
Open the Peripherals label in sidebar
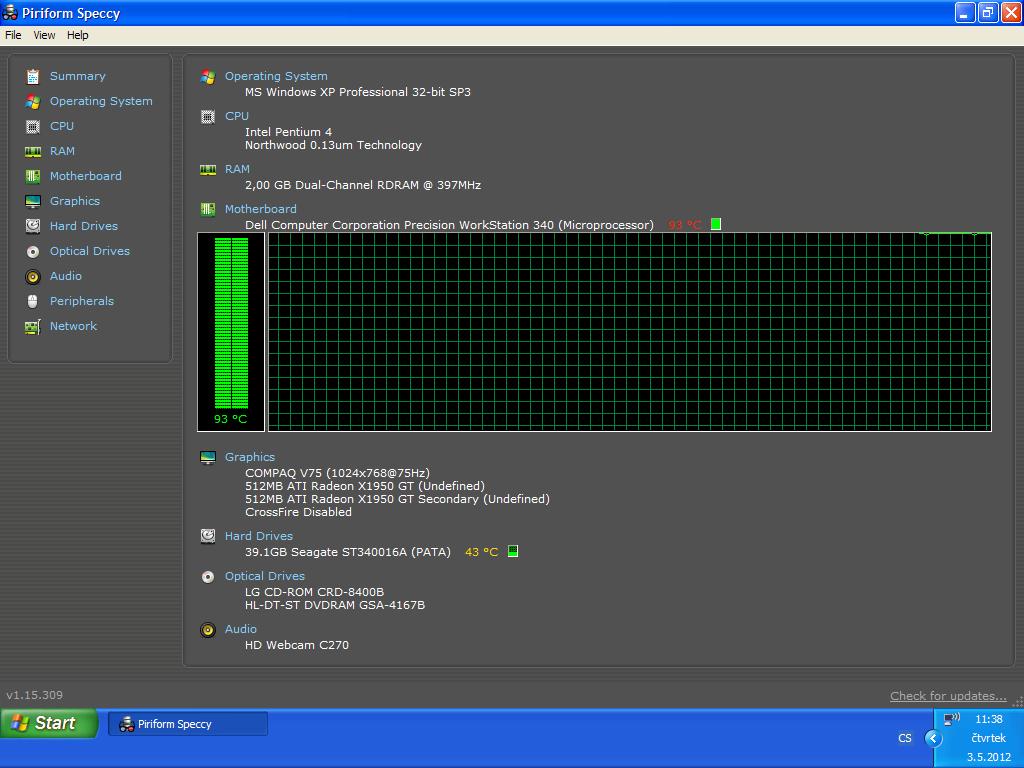tap(82, 301)
